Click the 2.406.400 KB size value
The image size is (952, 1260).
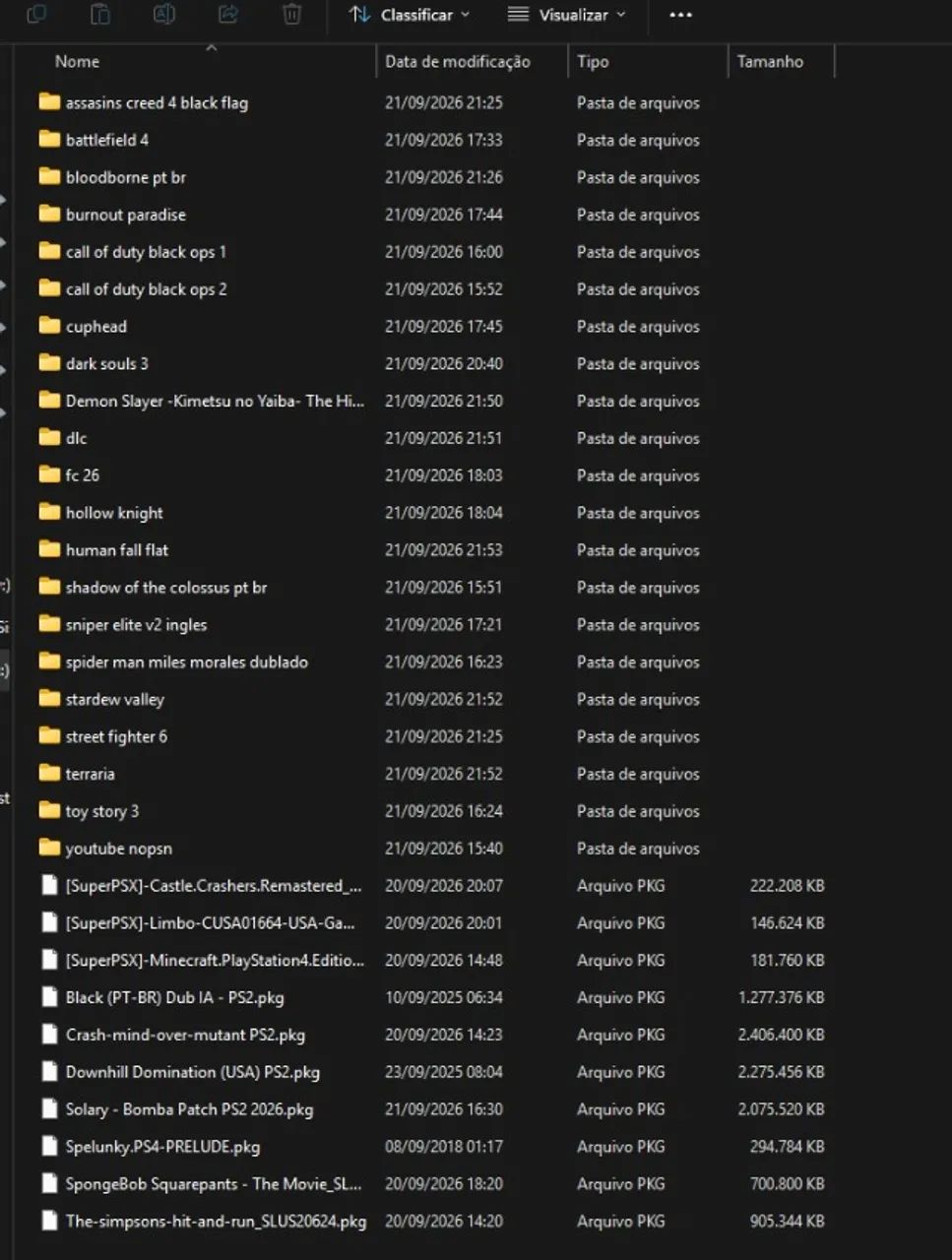(x=782, y=1035)
